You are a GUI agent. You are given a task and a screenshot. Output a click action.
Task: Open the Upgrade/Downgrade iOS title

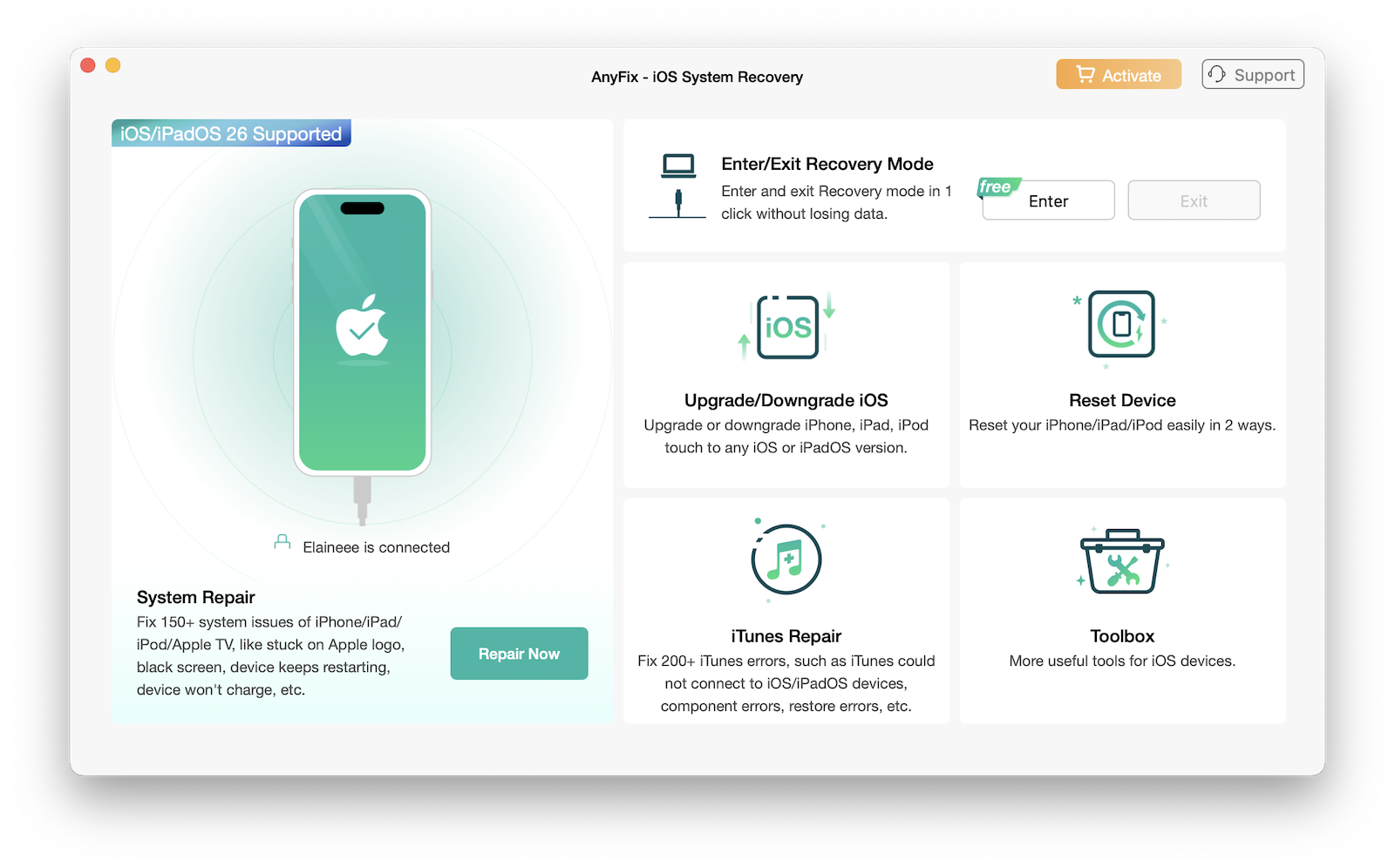(786, 400)
